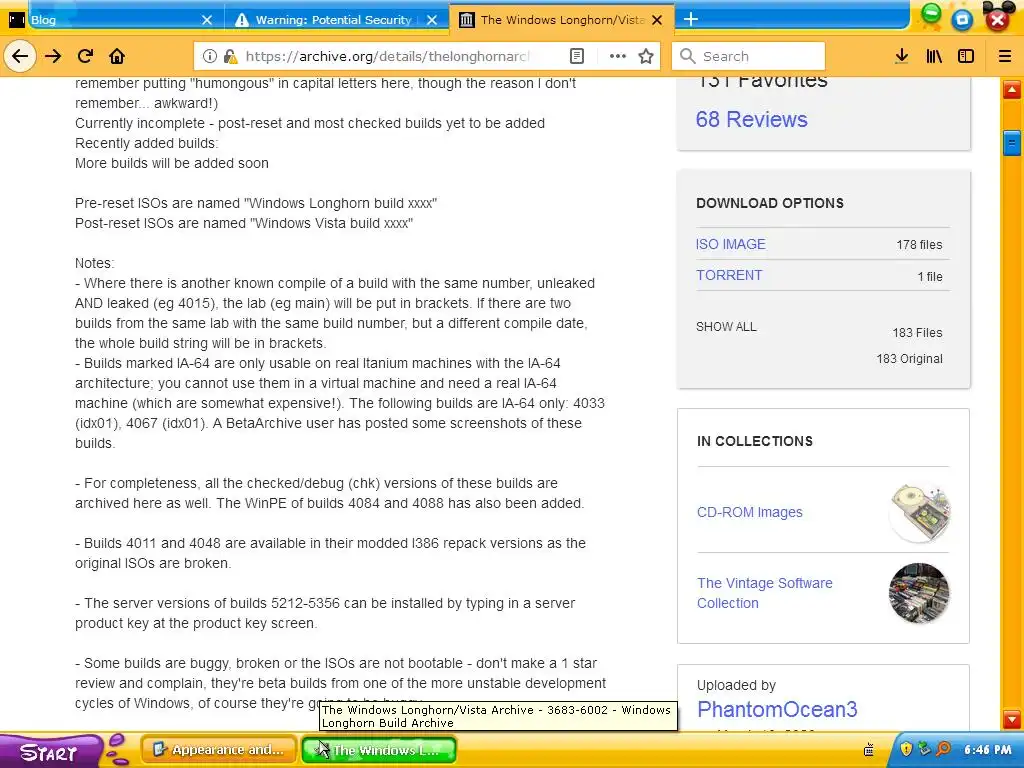The height and width of the screenshot is (768, 1024).
Task: Open the Start menu
Action: [49, 751]
